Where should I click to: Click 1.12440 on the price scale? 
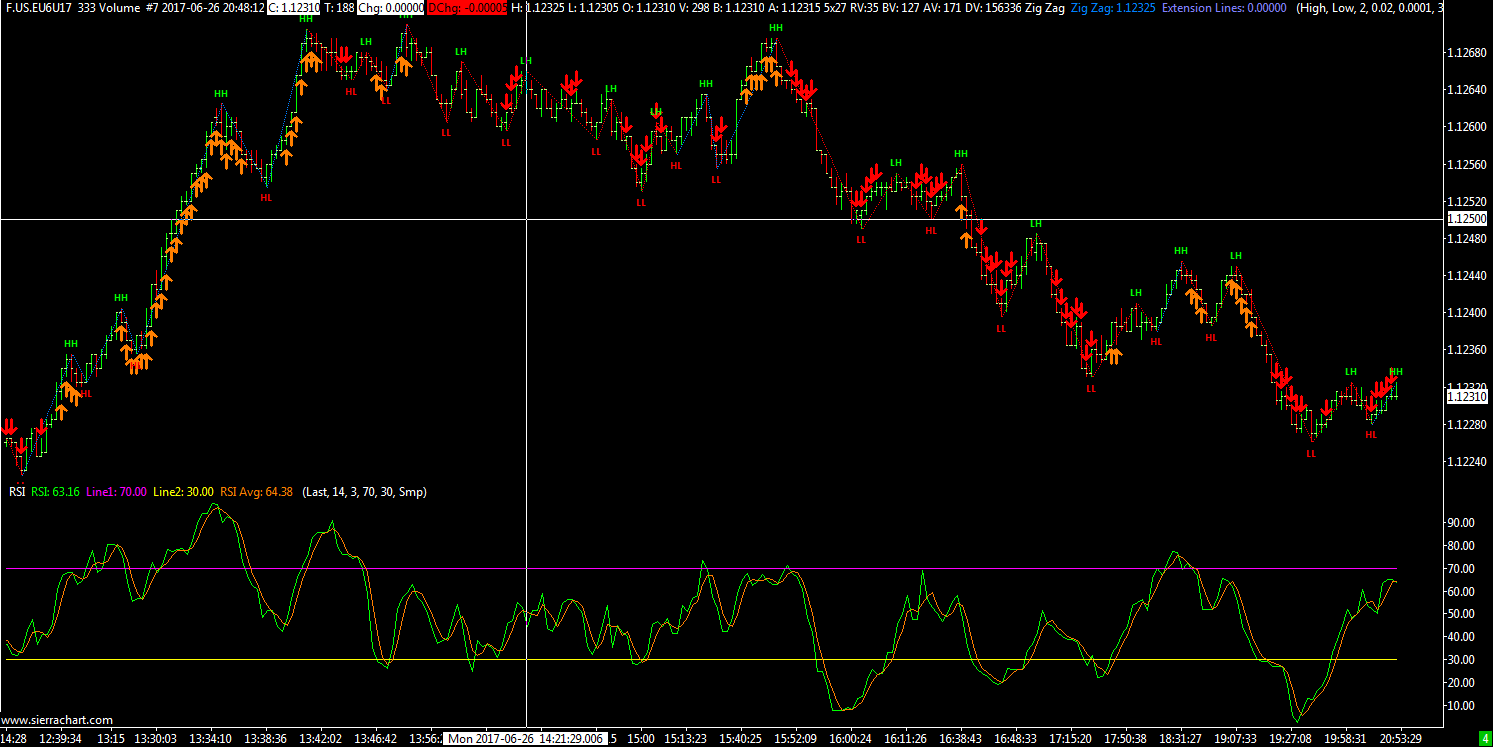point(1467,276)
